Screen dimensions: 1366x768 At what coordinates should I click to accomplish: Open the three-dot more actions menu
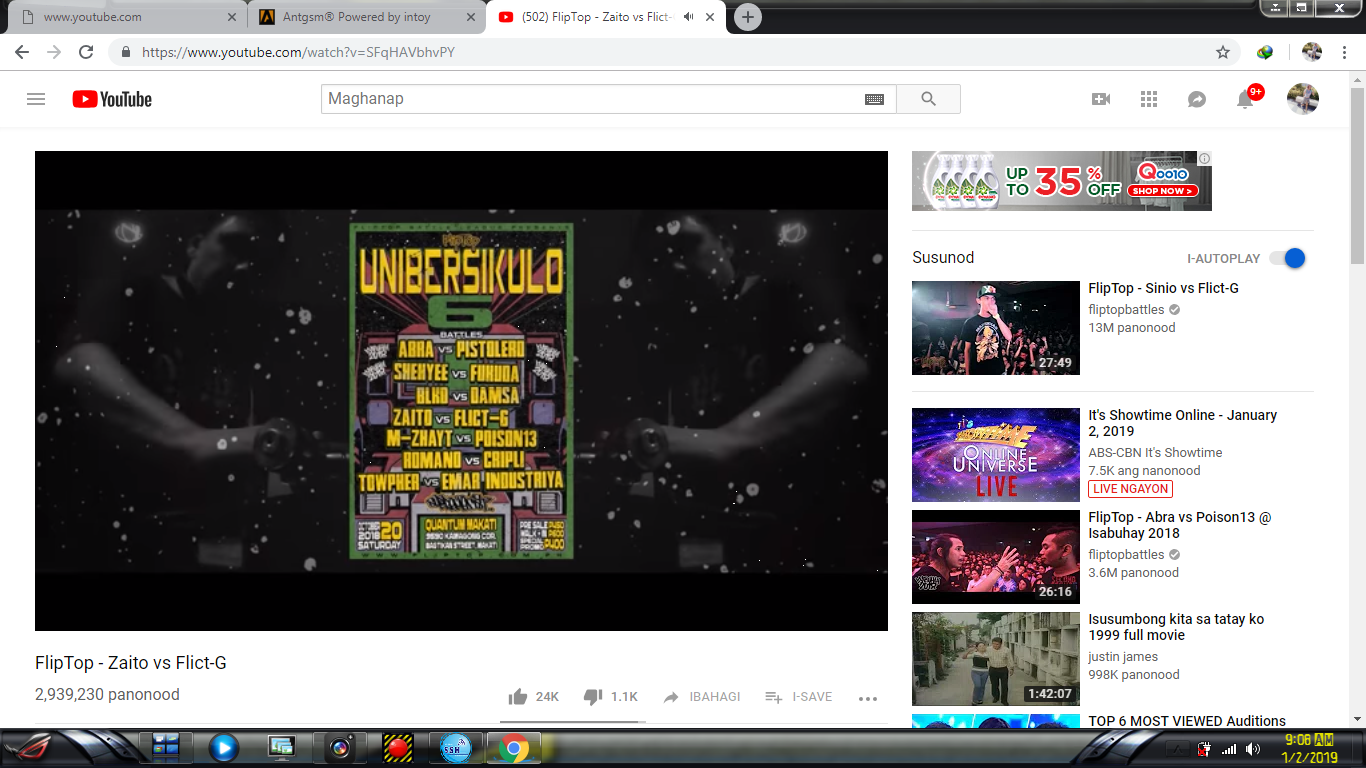click(x=868, y=698)
